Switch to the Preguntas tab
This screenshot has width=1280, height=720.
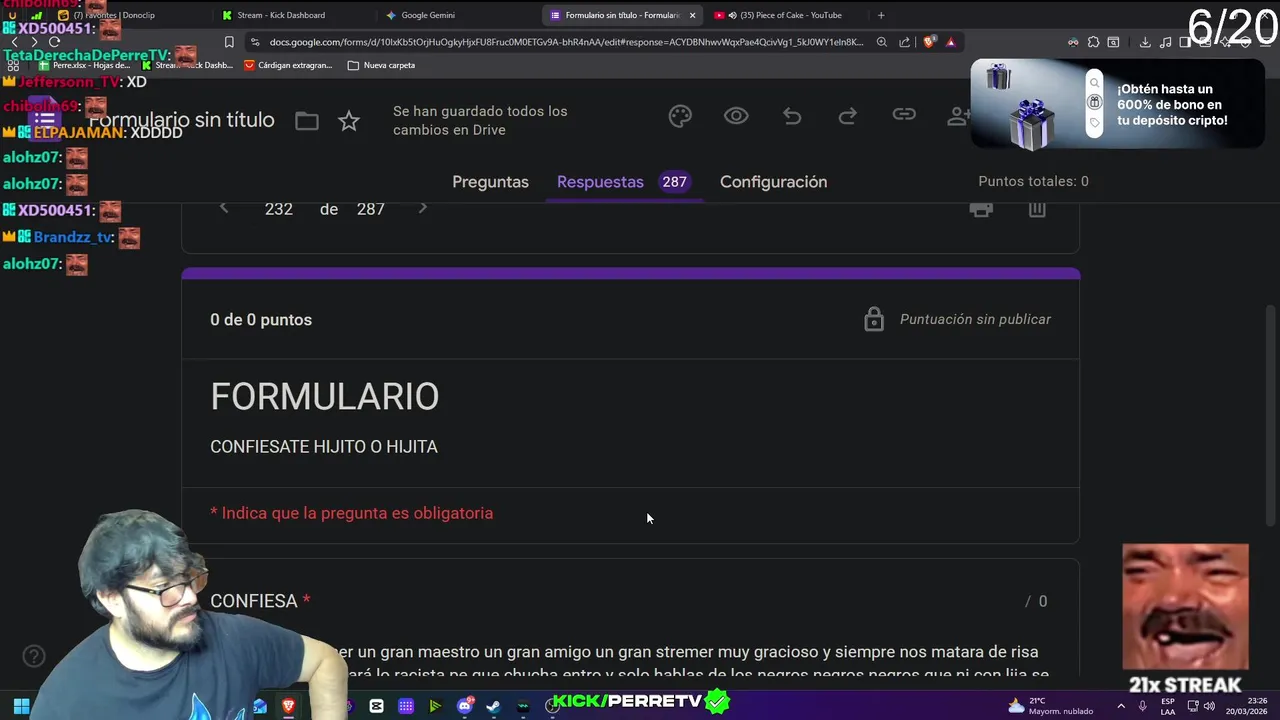pyautogui.click(x=490, y=182)
